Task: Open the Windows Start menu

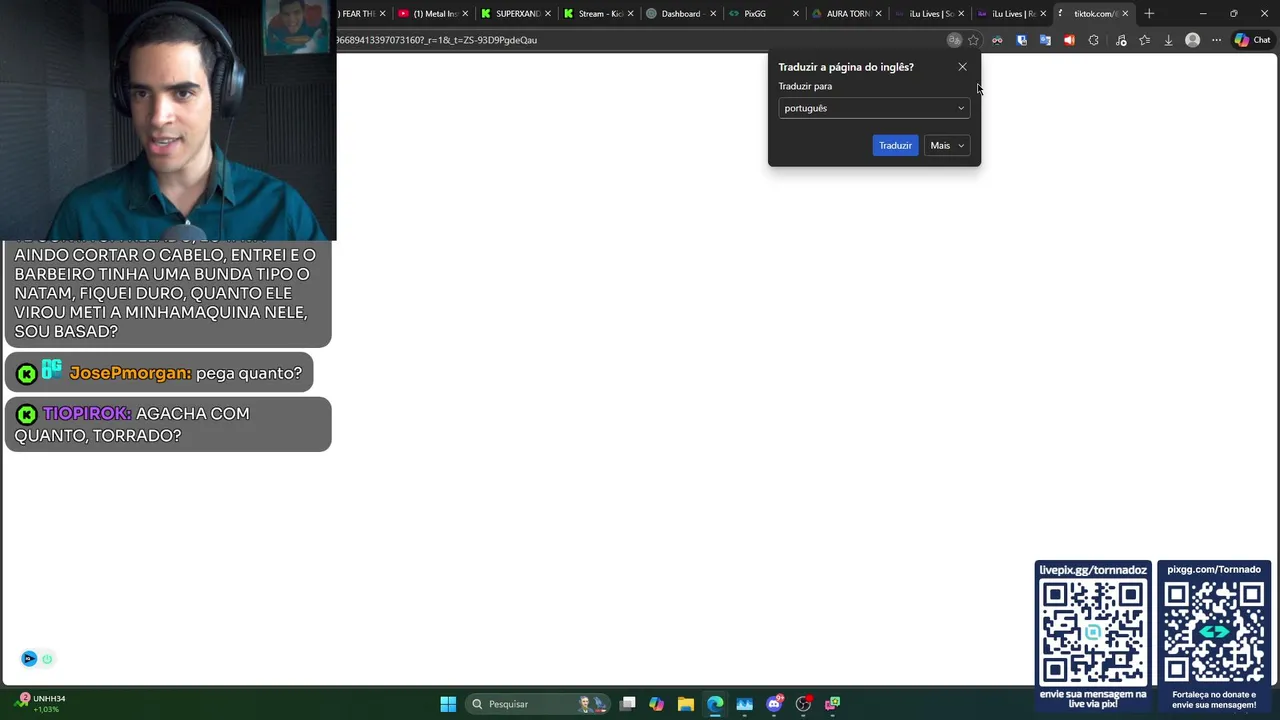Action: point(448,704)
